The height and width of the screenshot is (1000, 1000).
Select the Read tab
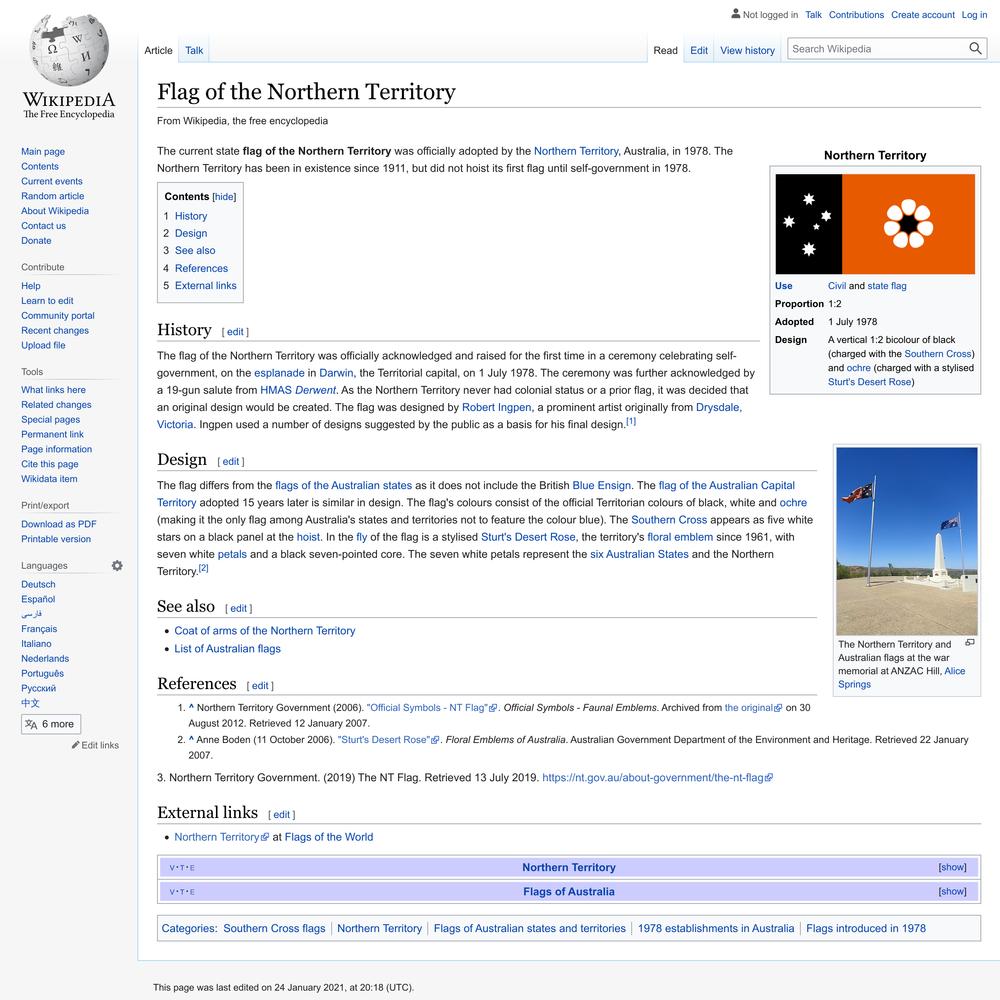[x=665, y=50]
